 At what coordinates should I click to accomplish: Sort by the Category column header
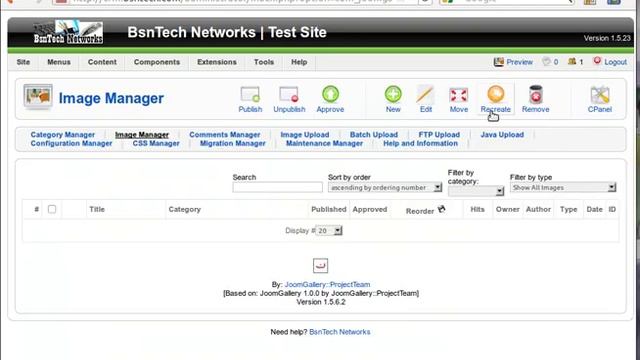coord(184,209)
